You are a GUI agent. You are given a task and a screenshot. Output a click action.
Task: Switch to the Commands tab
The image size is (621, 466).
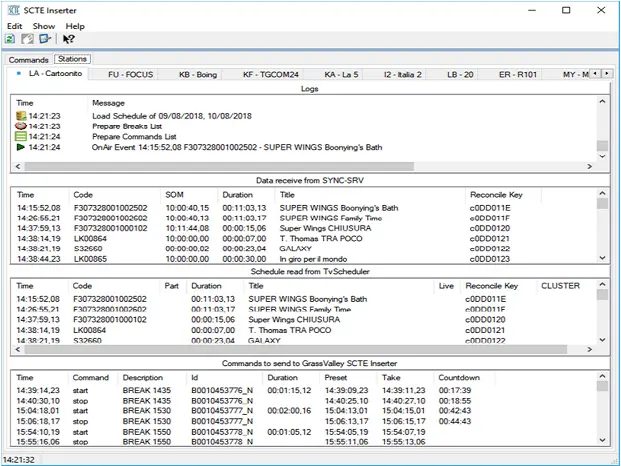[29, 59]
